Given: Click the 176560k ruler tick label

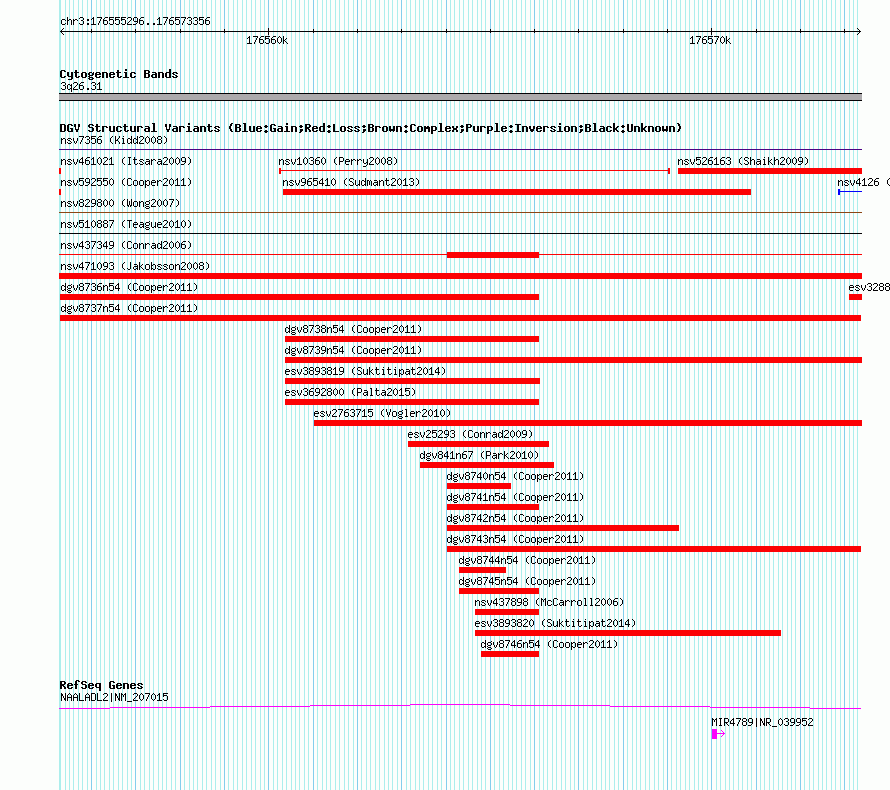Looking at the screenshot, I should tap(267, 41).
